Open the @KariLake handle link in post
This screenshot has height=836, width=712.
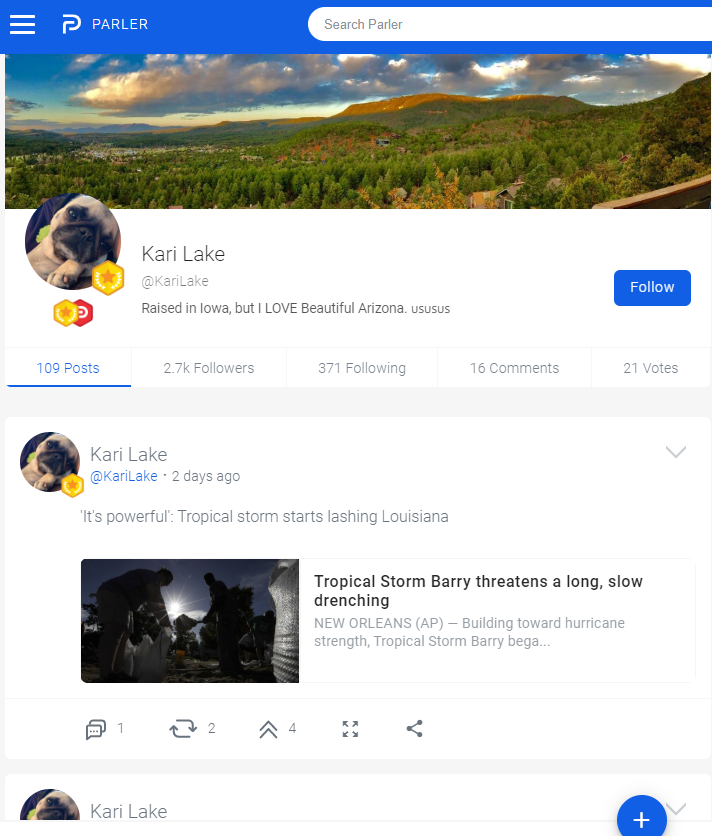point(124,476)
